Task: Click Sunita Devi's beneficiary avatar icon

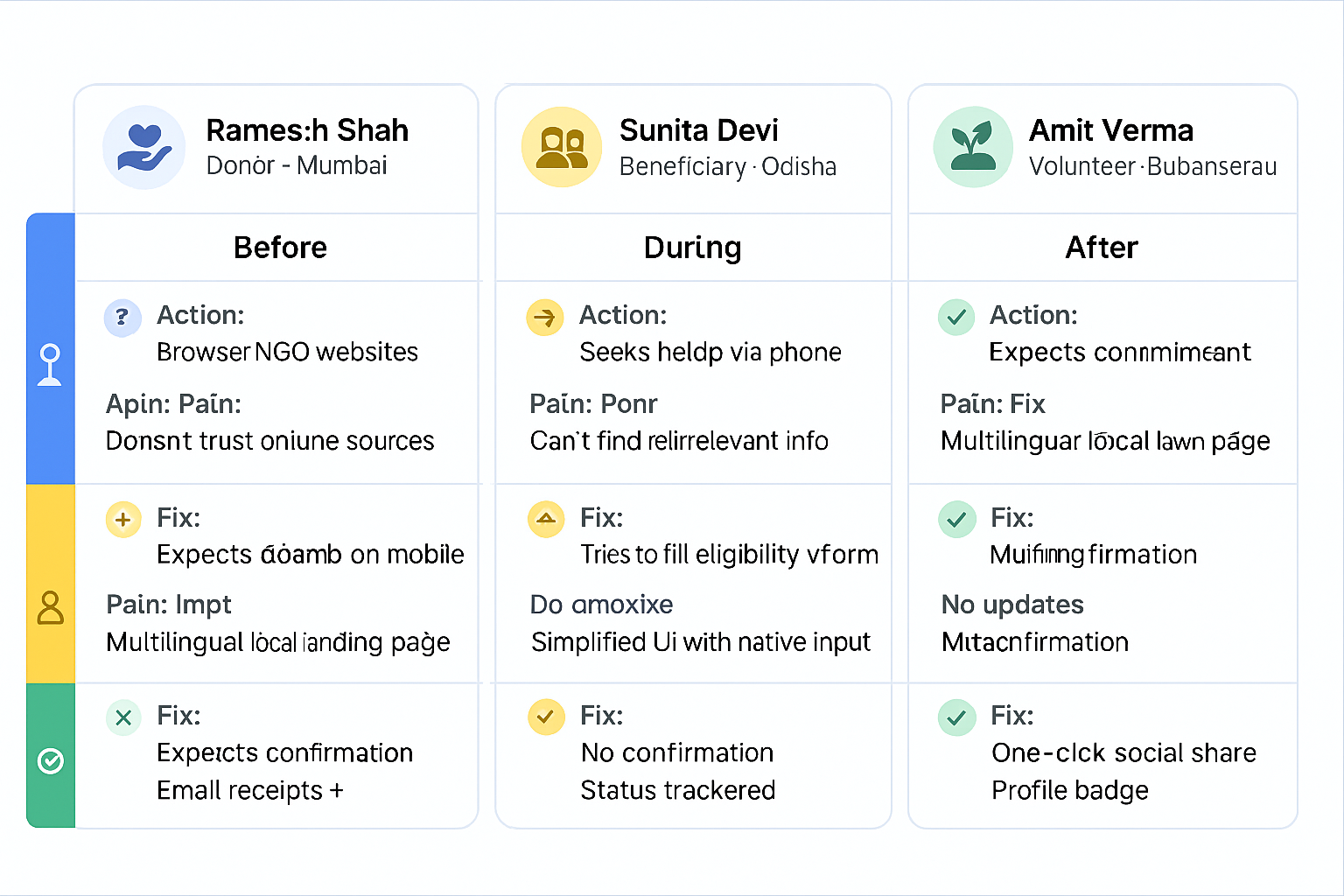Action: [562, 147]
